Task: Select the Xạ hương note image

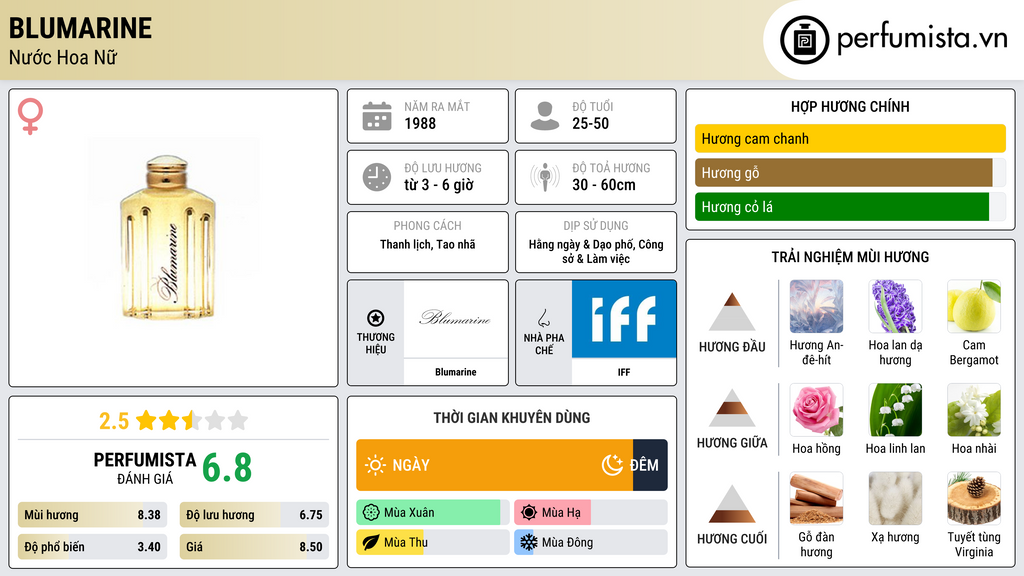Action: click(x=895, y=498)
